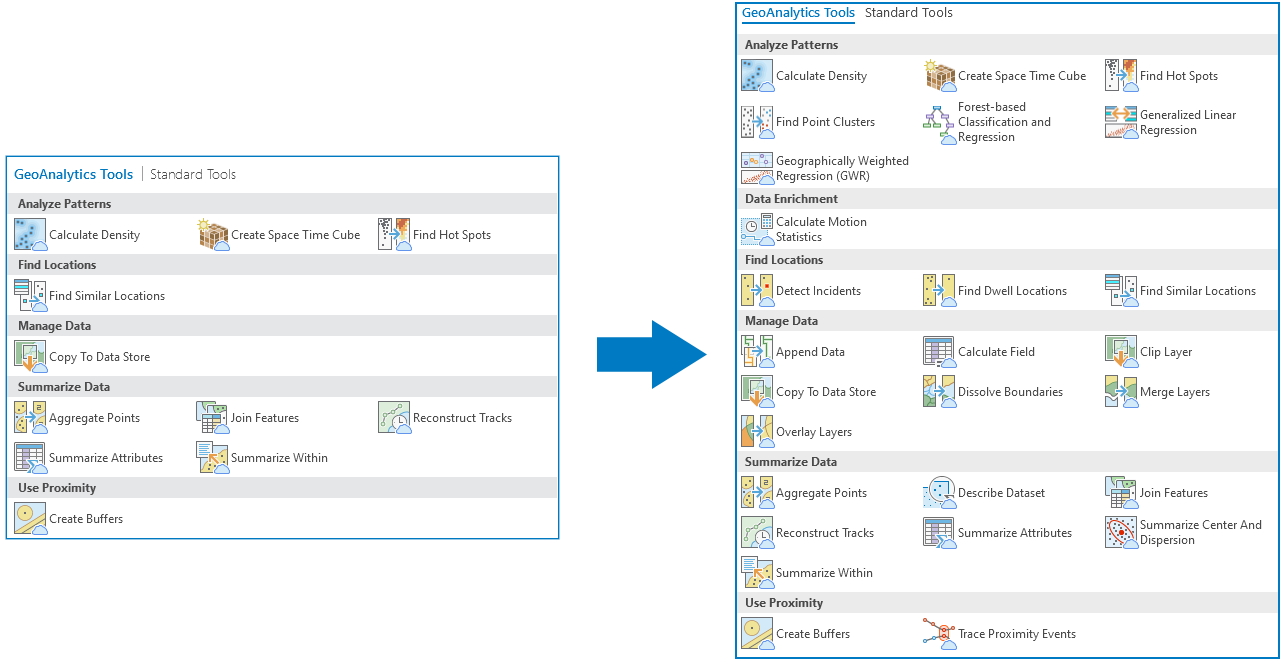
Task: Open Find Similar Locations icon in left panel
Action: pyautogui.click(x=30, y=296)
